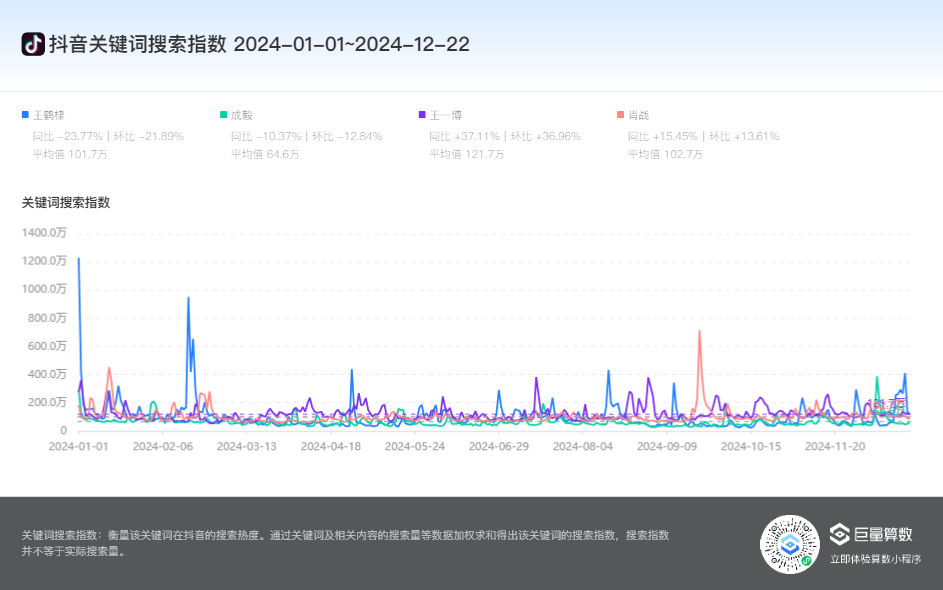Select the green 成毅 legend swatch

click(224, 114)
